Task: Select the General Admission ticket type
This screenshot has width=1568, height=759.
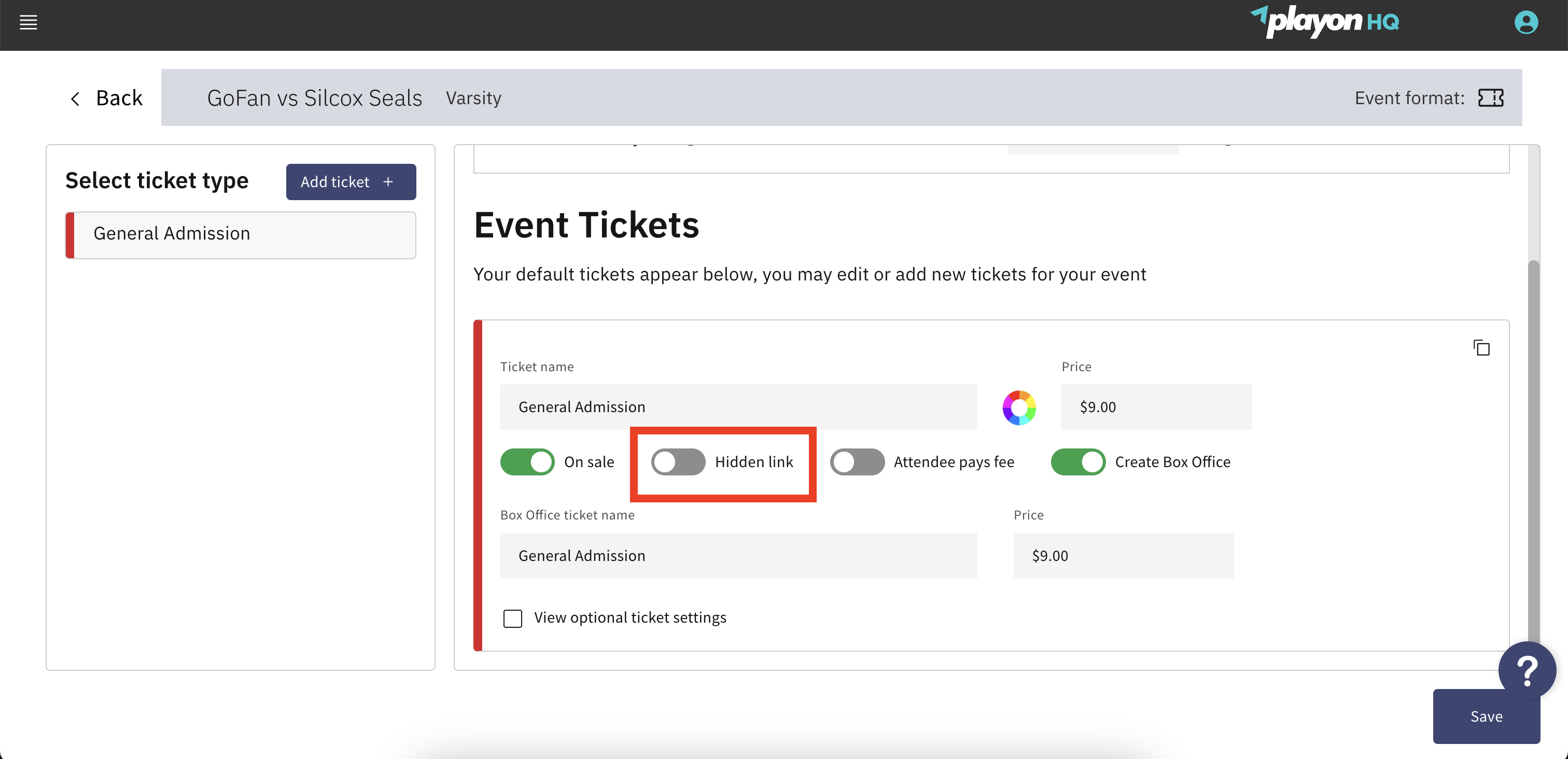Action: coord(240,234)
